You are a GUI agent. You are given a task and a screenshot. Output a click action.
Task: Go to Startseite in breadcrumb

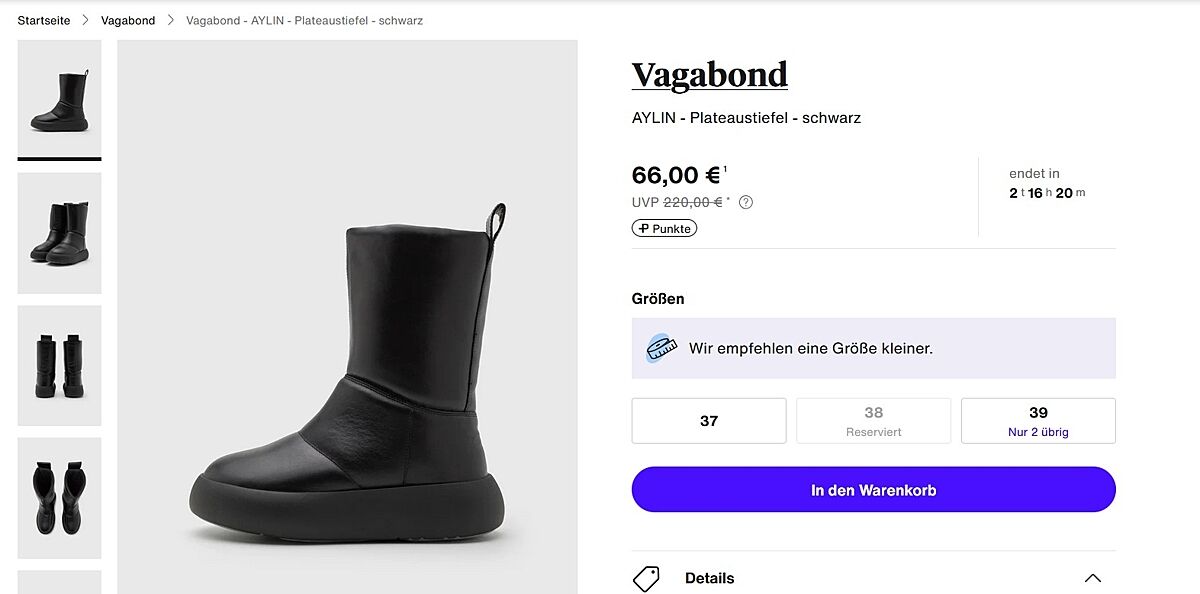tap(44, 20)
